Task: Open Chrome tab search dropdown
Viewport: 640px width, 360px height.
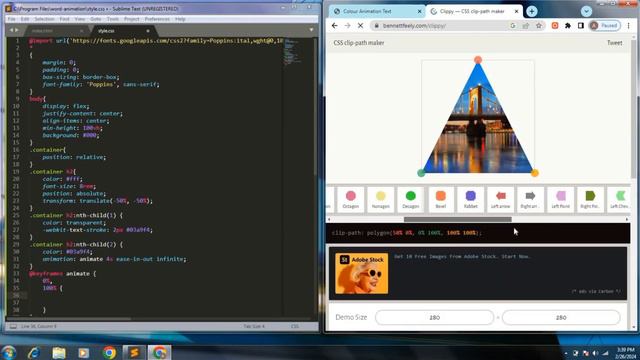Action: 587,11
